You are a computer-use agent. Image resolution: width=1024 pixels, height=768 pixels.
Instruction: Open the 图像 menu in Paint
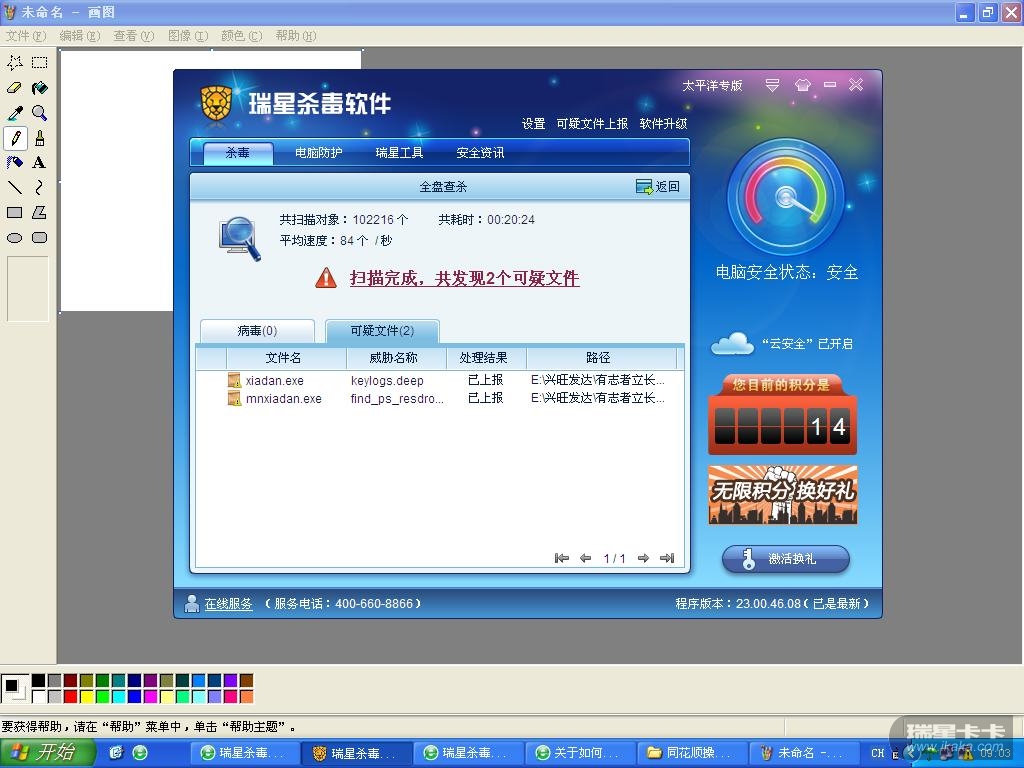187,36
